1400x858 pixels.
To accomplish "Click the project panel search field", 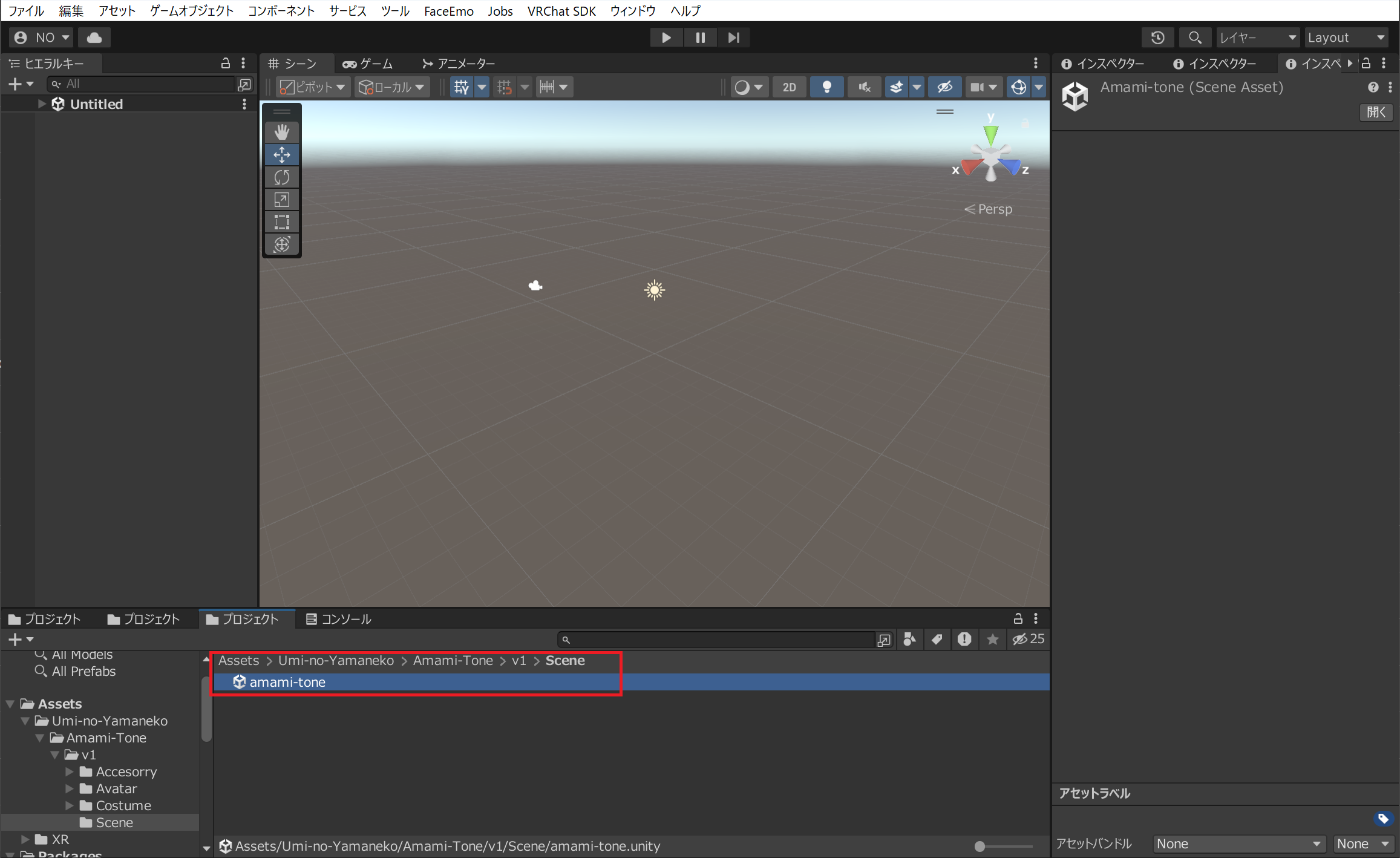I will pyautogui.click(x=717, y=640).
